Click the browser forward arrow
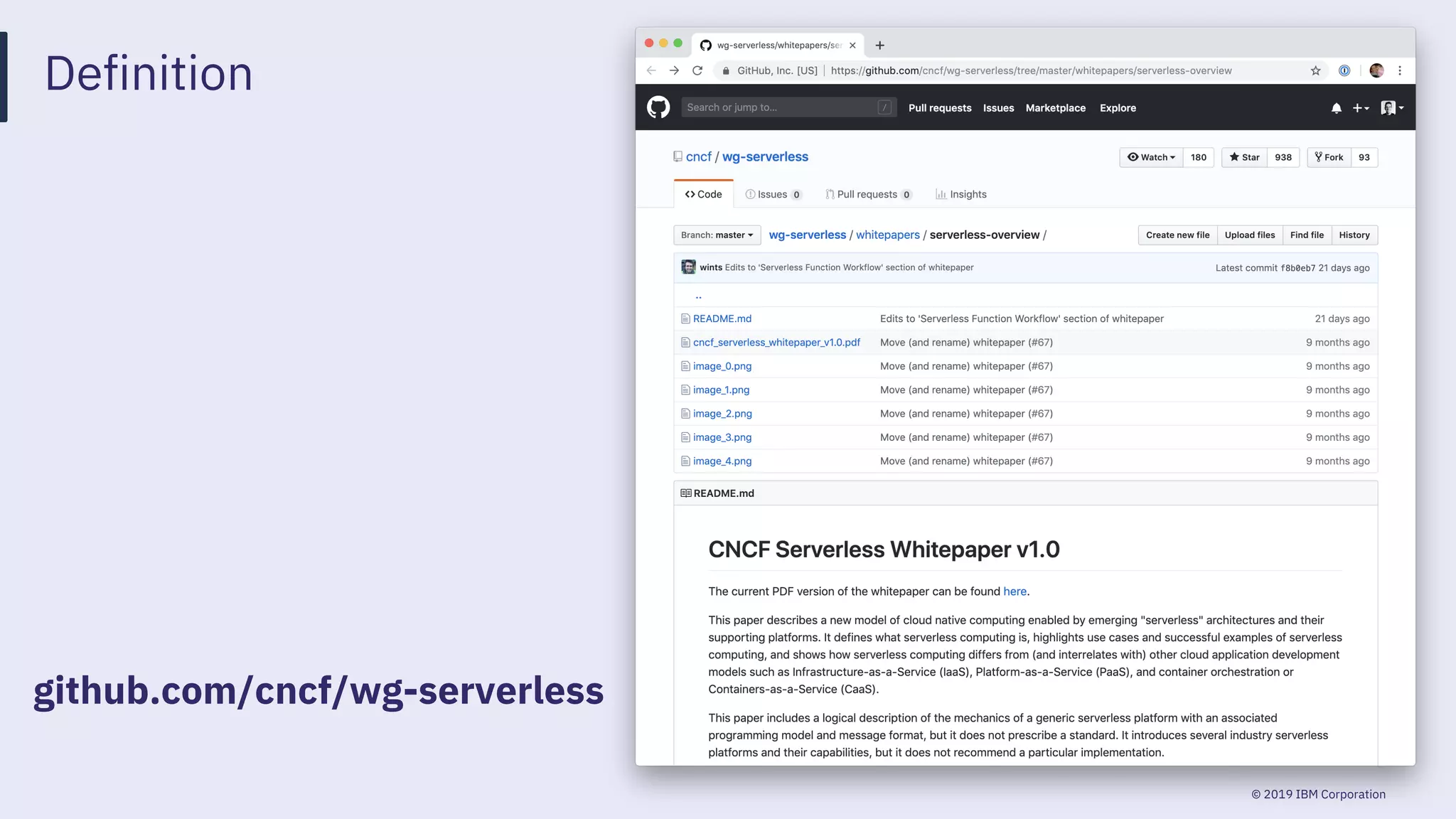Image resolution: width=1456 pixels, height=819 pixels. click(x=674, y=70)
